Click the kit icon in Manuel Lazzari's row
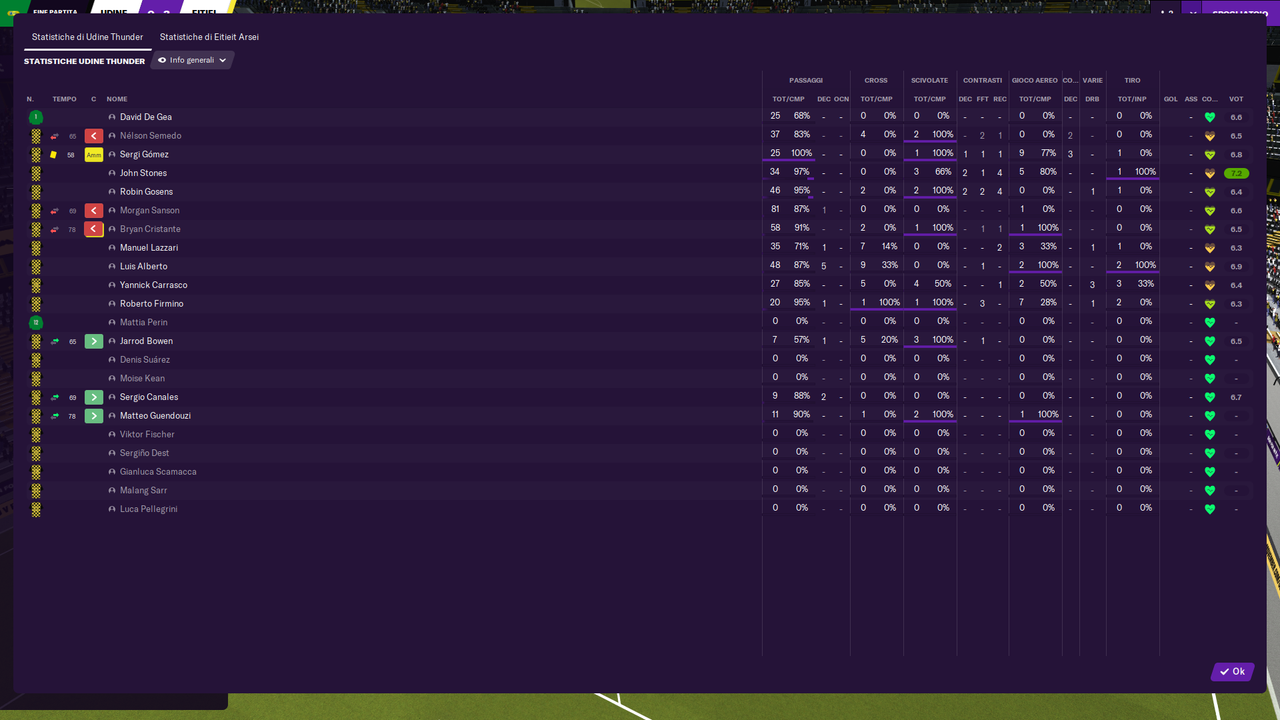 click(36, 248)
